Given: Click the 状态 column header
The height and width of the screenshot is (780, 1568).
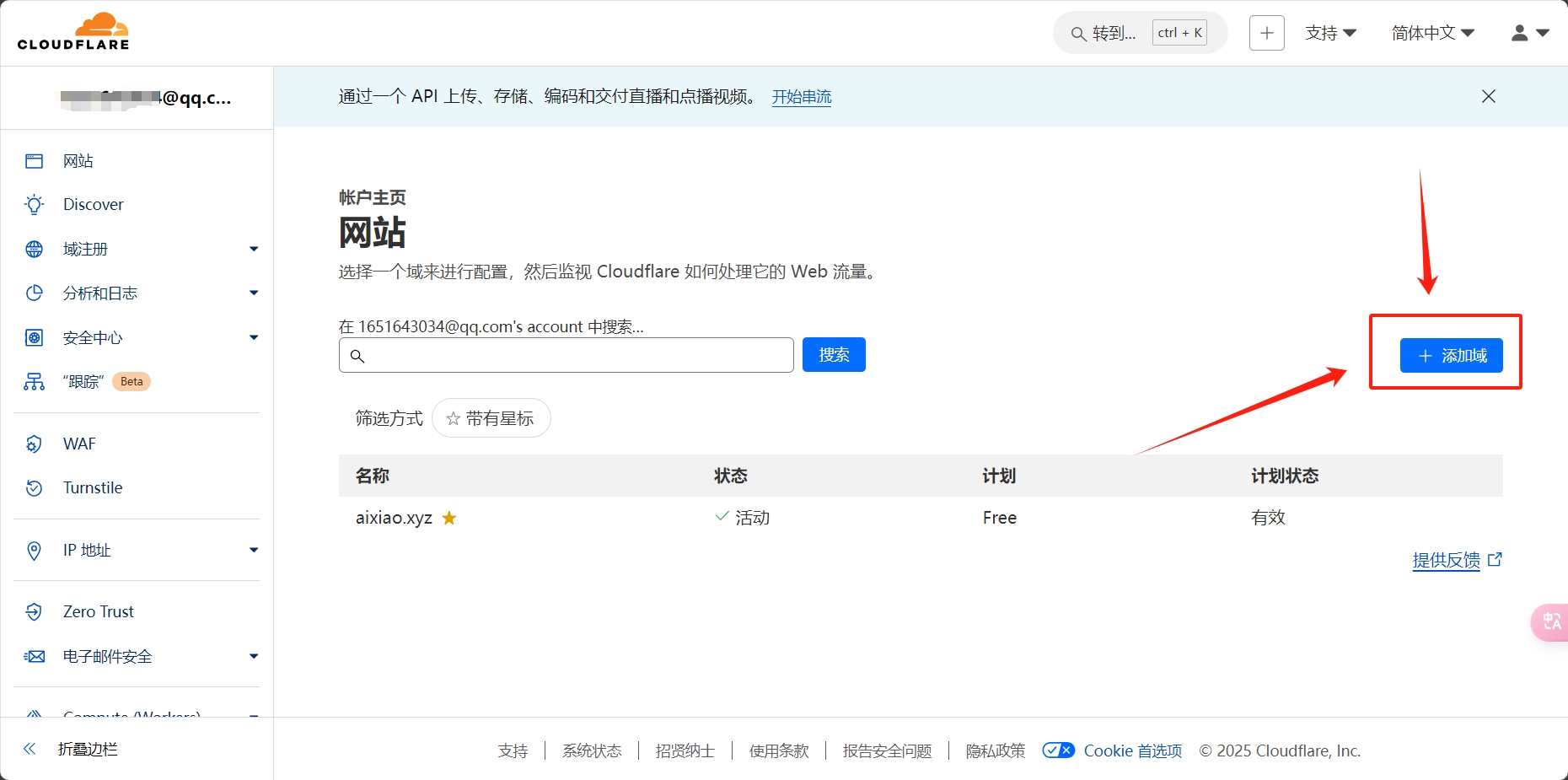Looking at the screenshot, I should (731, 476).
